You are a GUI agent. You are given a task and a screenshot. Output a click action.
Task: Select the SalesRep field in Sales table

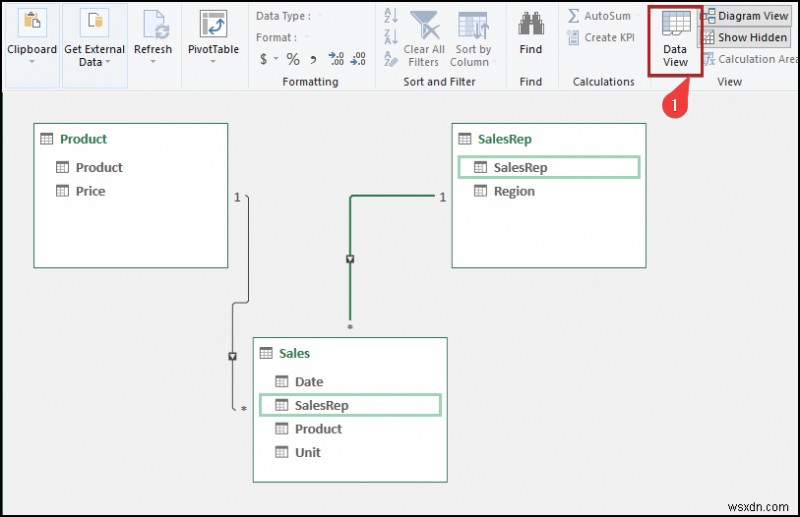click(x=350, y=405)
